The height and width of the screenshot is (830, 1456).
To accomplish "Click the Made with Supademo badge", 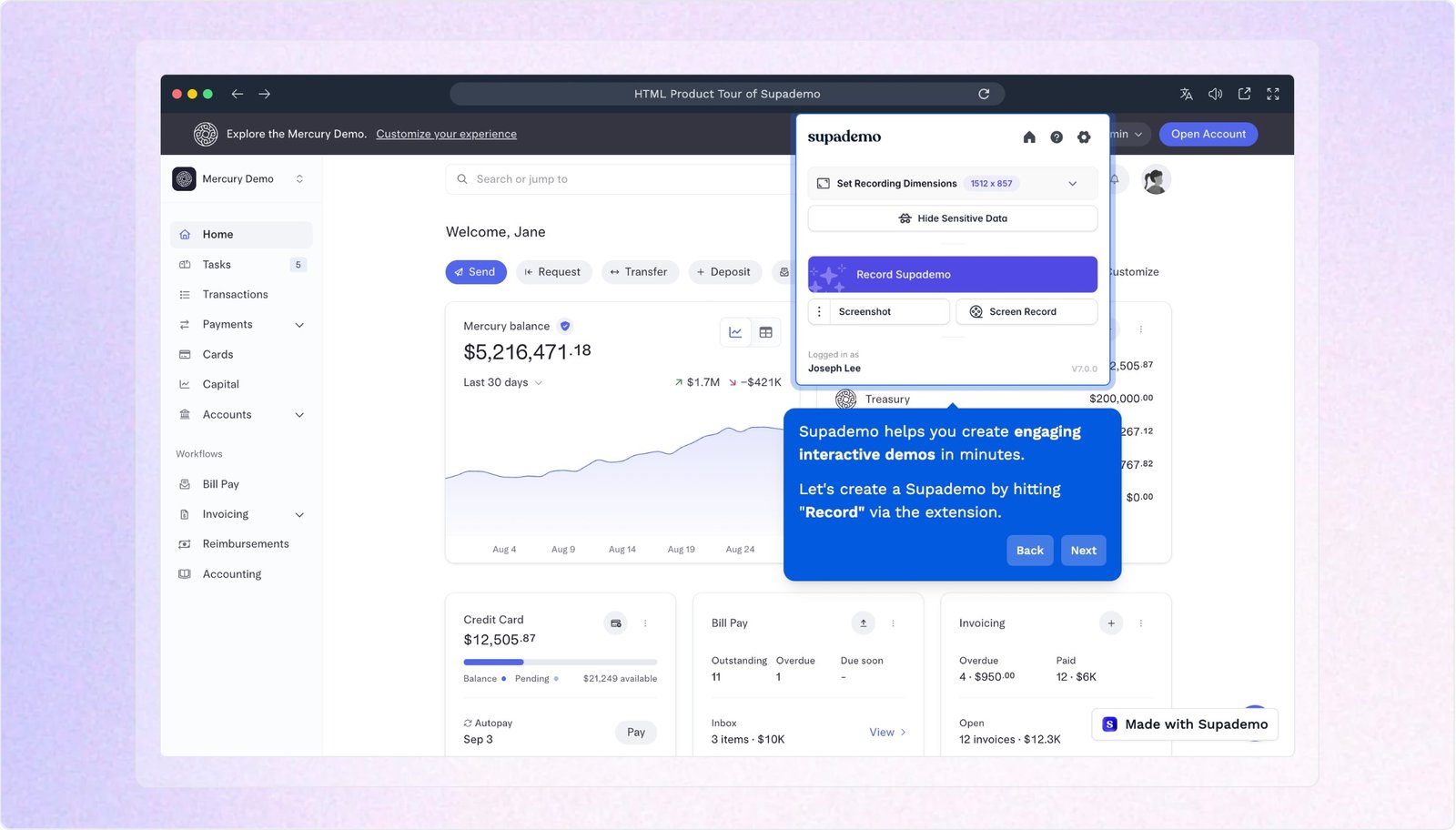I will coord(1185,724).
